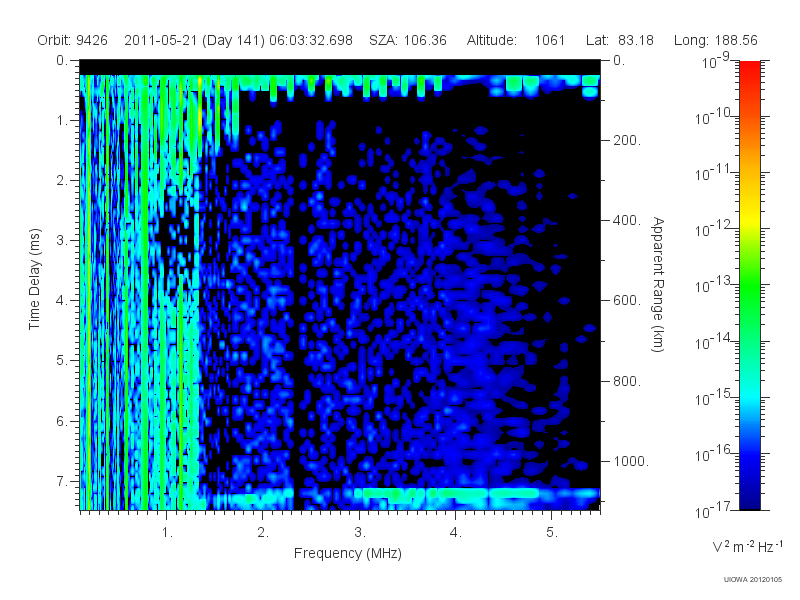Image resolution: width=800 pixels, height=600 pixels.
Task: Click the 'SZA: 106.36' value
Action: click(408, 40)
